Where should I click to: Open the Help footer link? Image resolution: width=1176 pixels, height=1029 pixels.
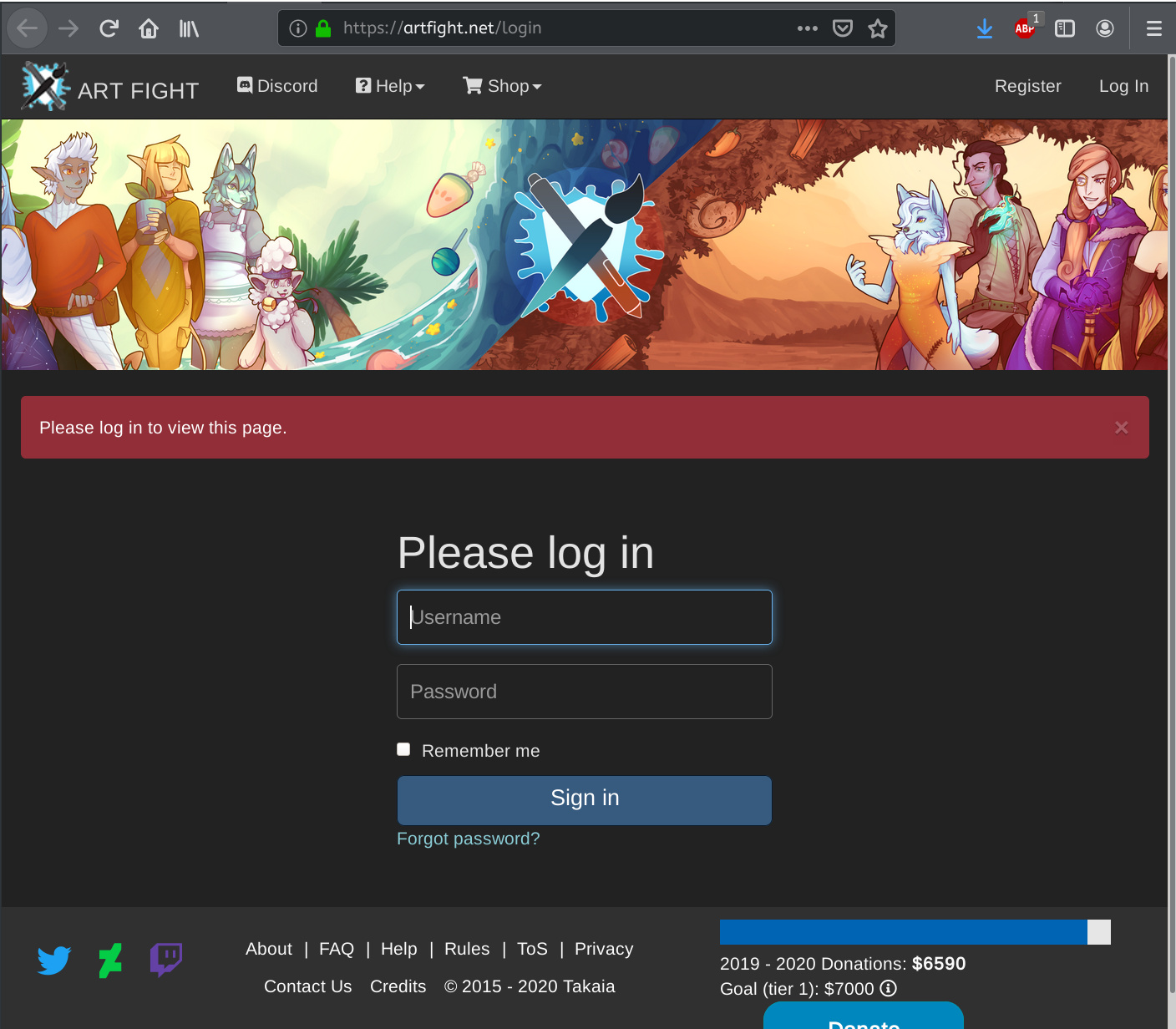(399, 949)
